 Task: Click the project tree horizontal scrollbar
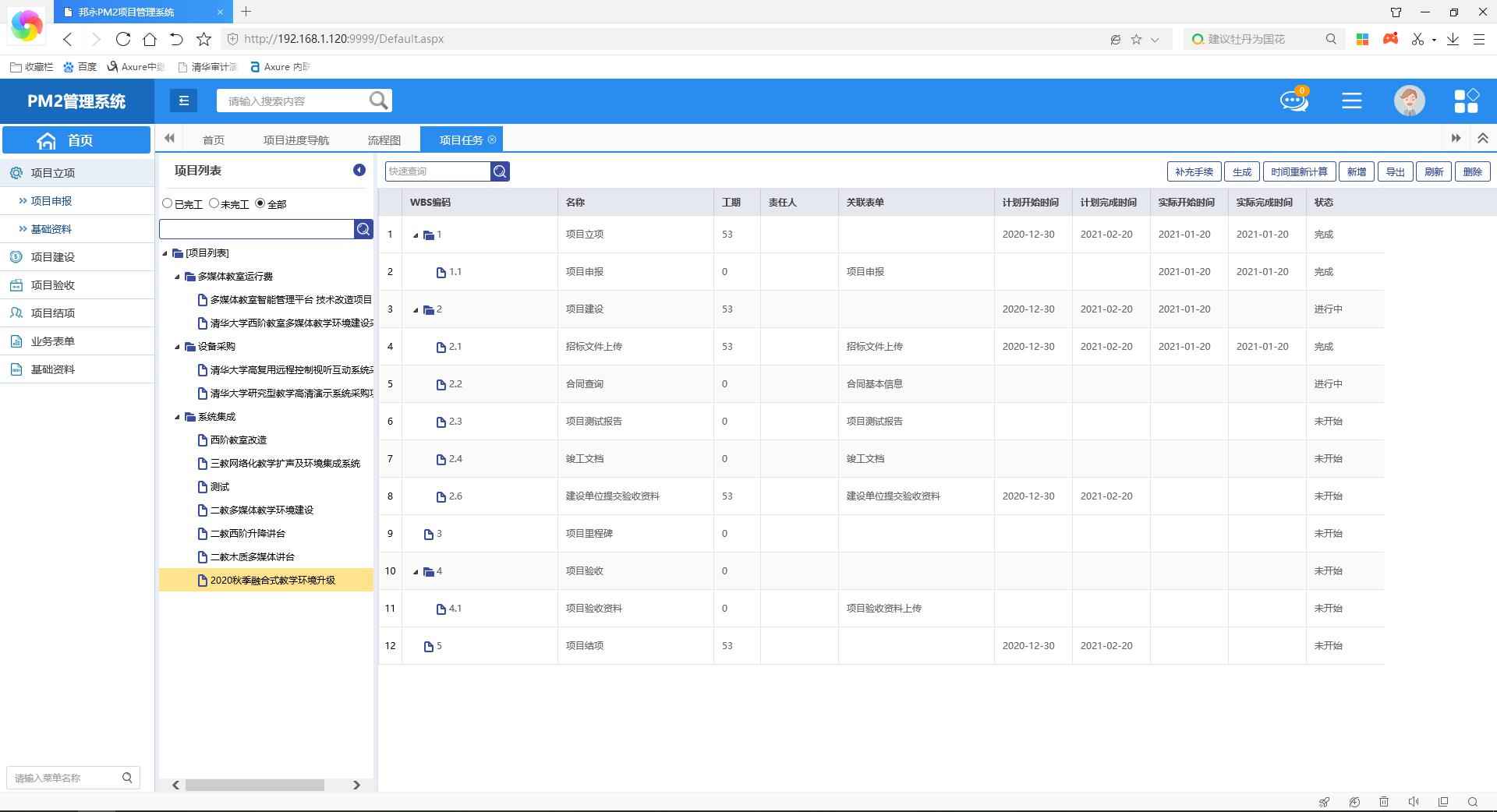[254, 785]
